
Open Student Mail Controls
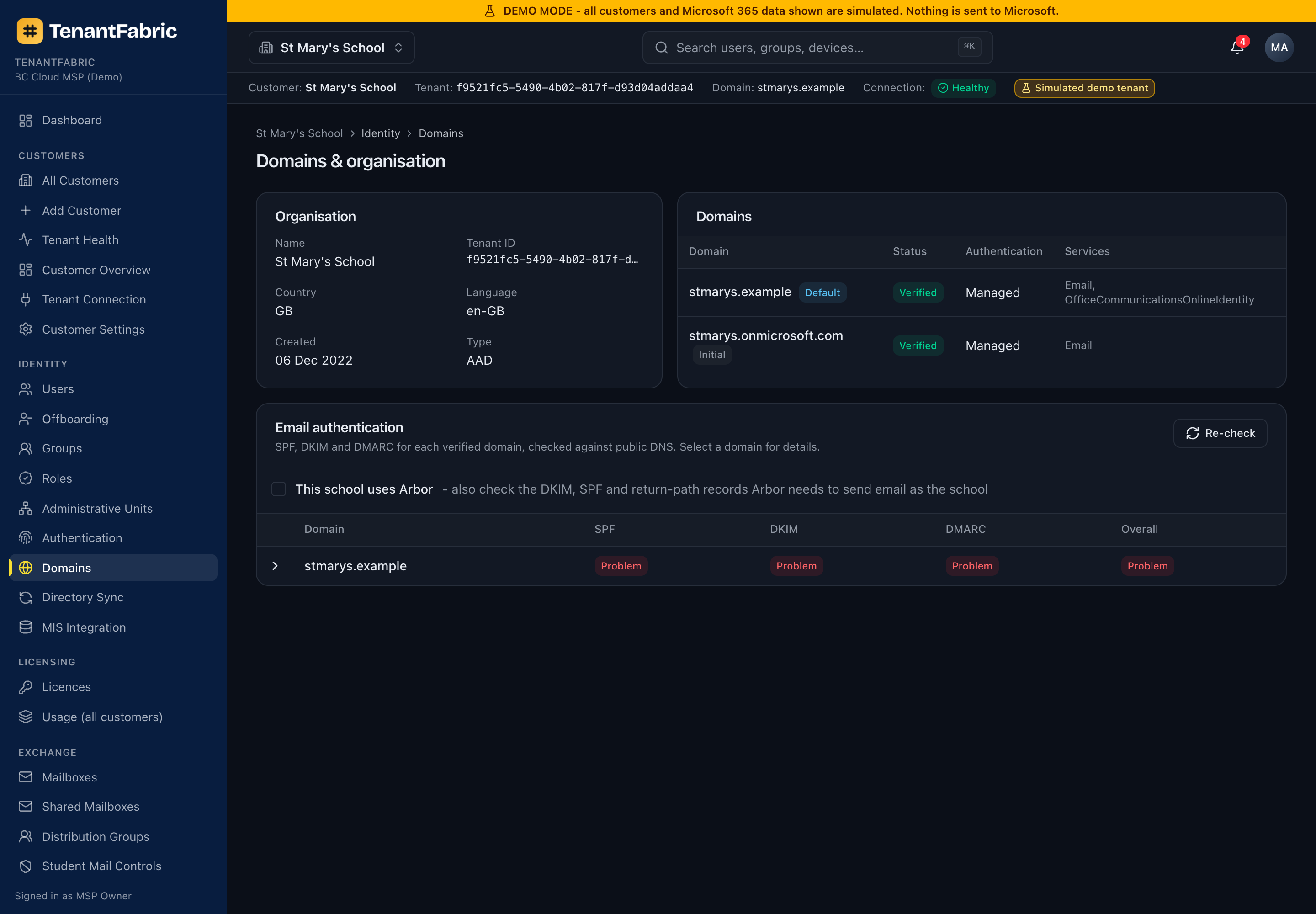pos(113,866)
